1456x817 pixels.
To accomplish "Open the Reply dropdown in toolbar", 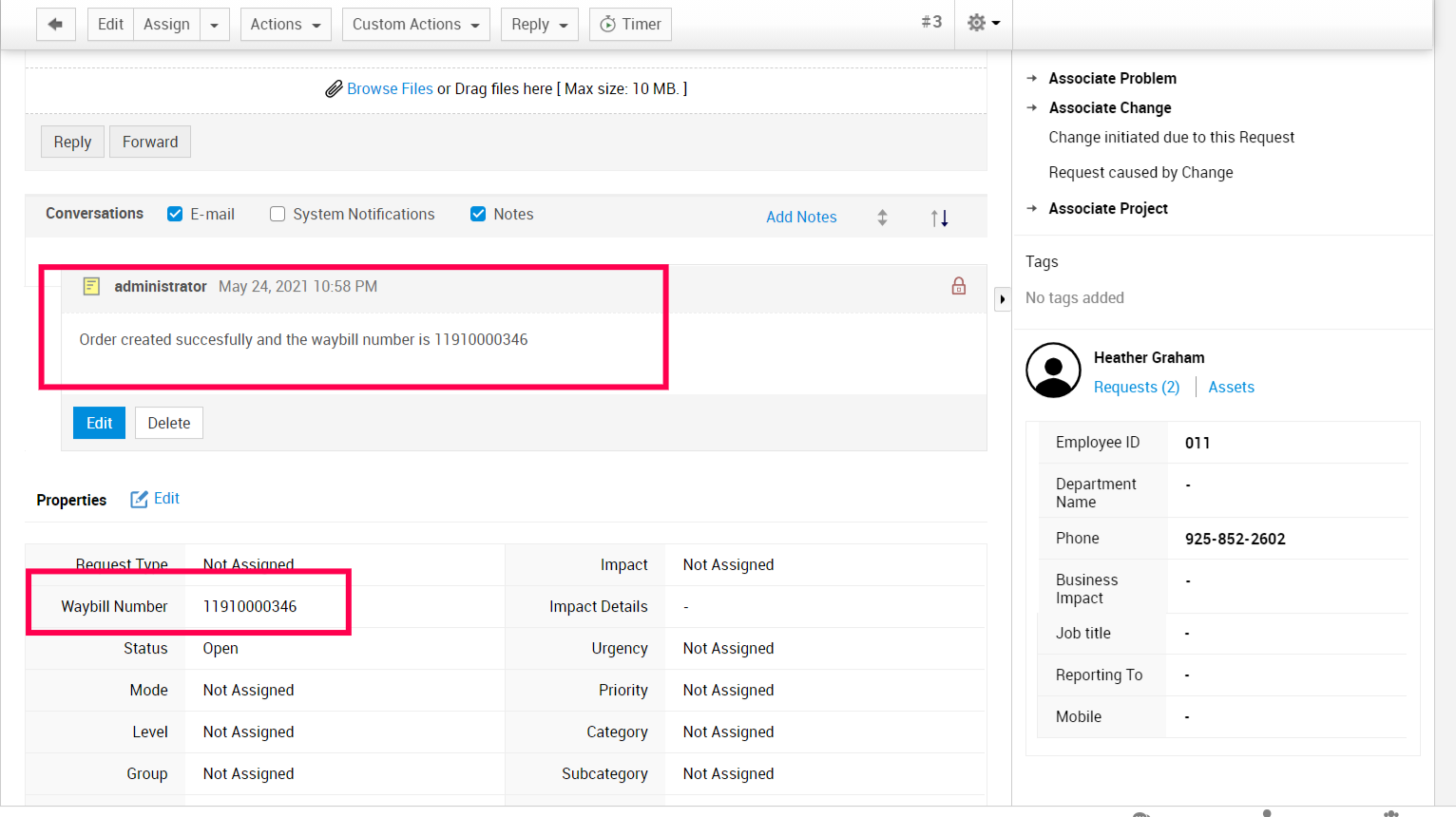I will tap(539, 24).
